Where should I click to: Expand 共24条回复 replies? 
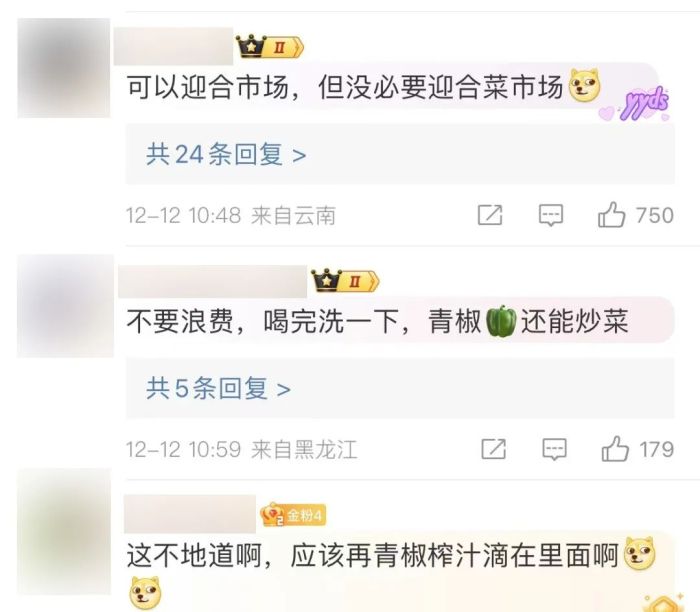click(226, 155)
